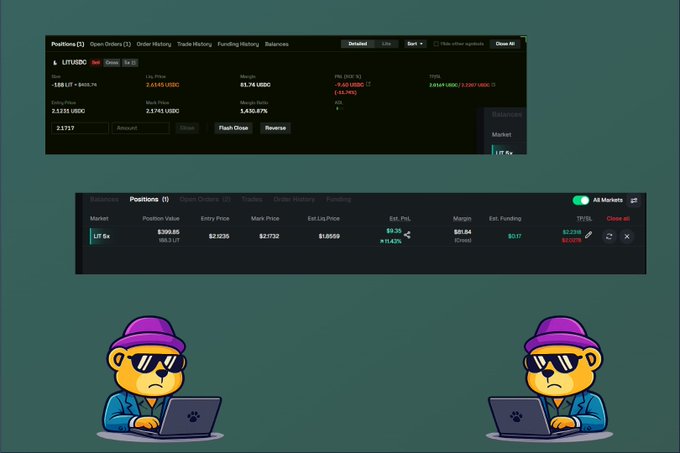Check the Hide other symbols checkbox

(x=436, y=44)
